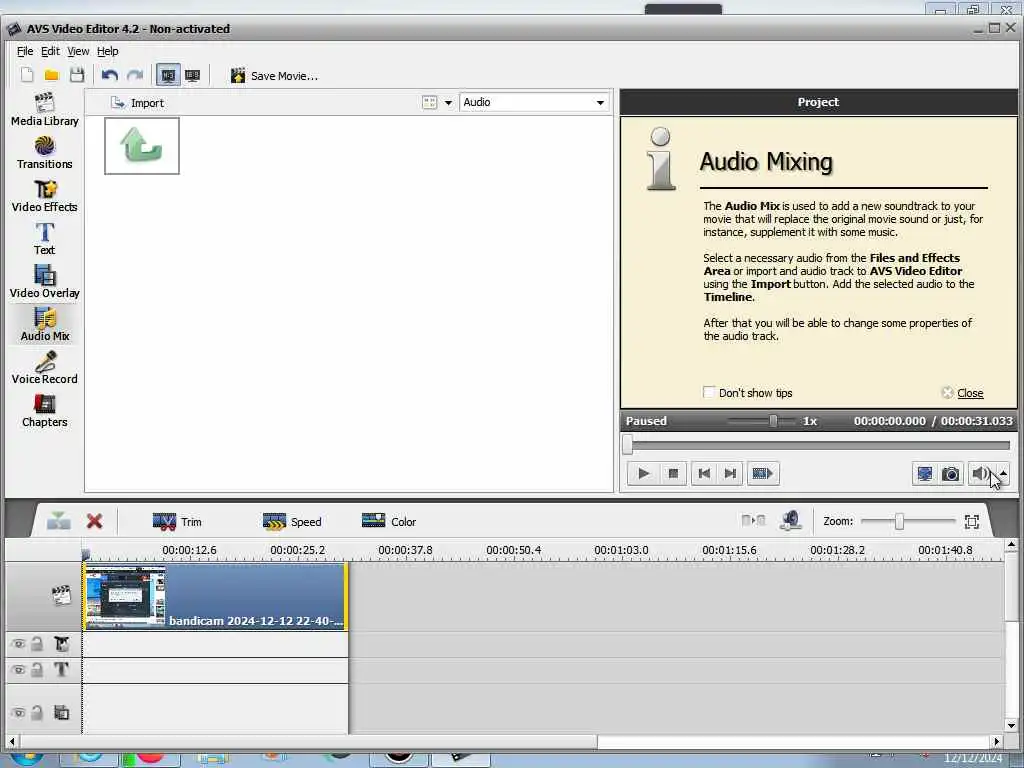
Task: Click the Close link in the tips panel
Action: click(x=970, y=393)
